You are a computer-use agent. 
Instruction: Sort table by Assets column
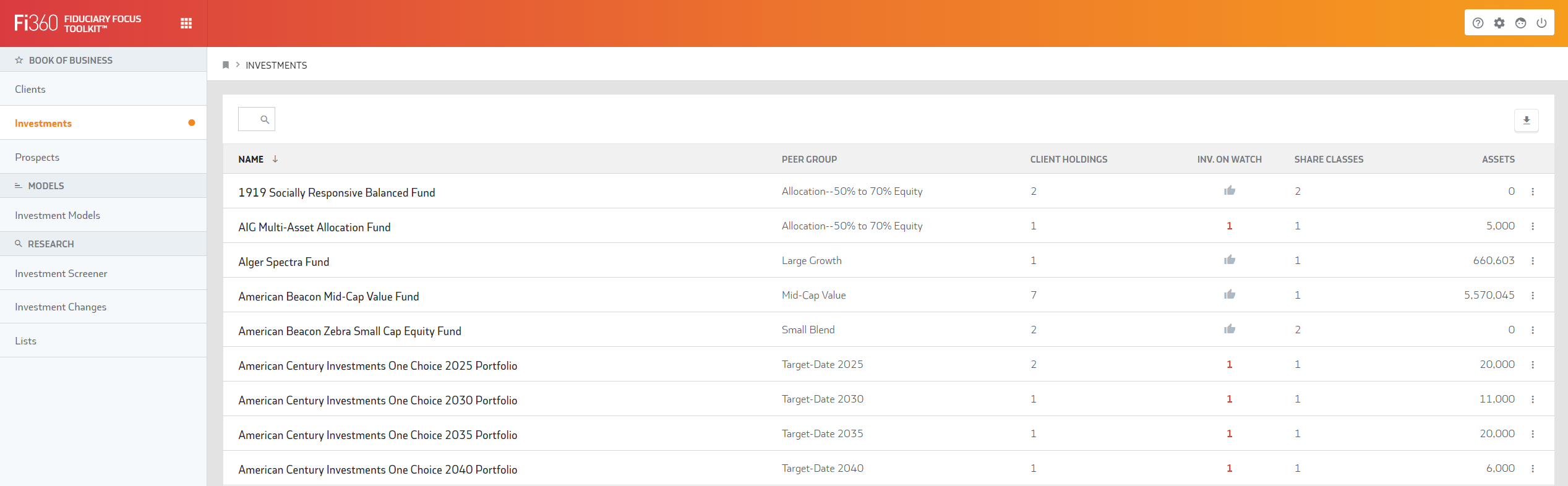pos(1497,160)
